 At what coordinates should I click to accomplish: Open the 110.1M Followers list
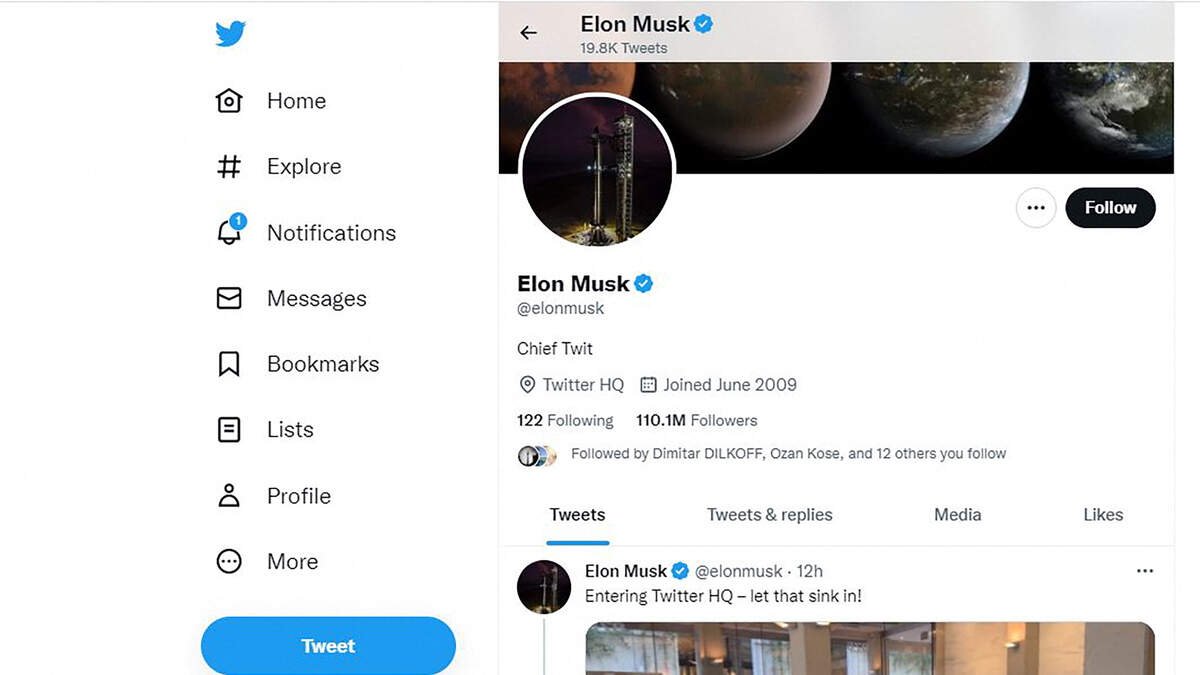(697, 420)
